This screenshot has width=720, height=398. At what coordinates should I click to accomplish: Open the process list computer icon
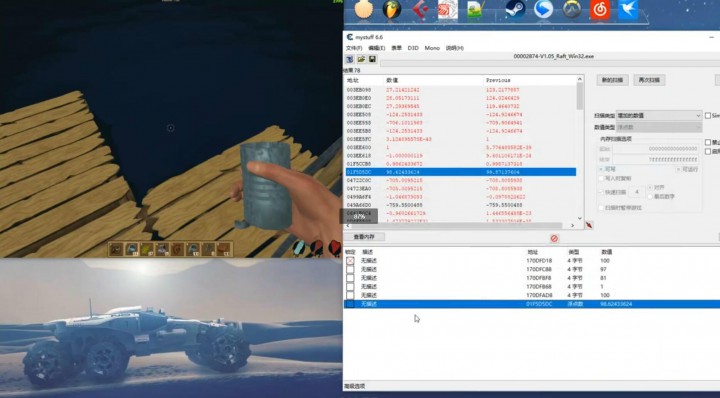[350, 59]
